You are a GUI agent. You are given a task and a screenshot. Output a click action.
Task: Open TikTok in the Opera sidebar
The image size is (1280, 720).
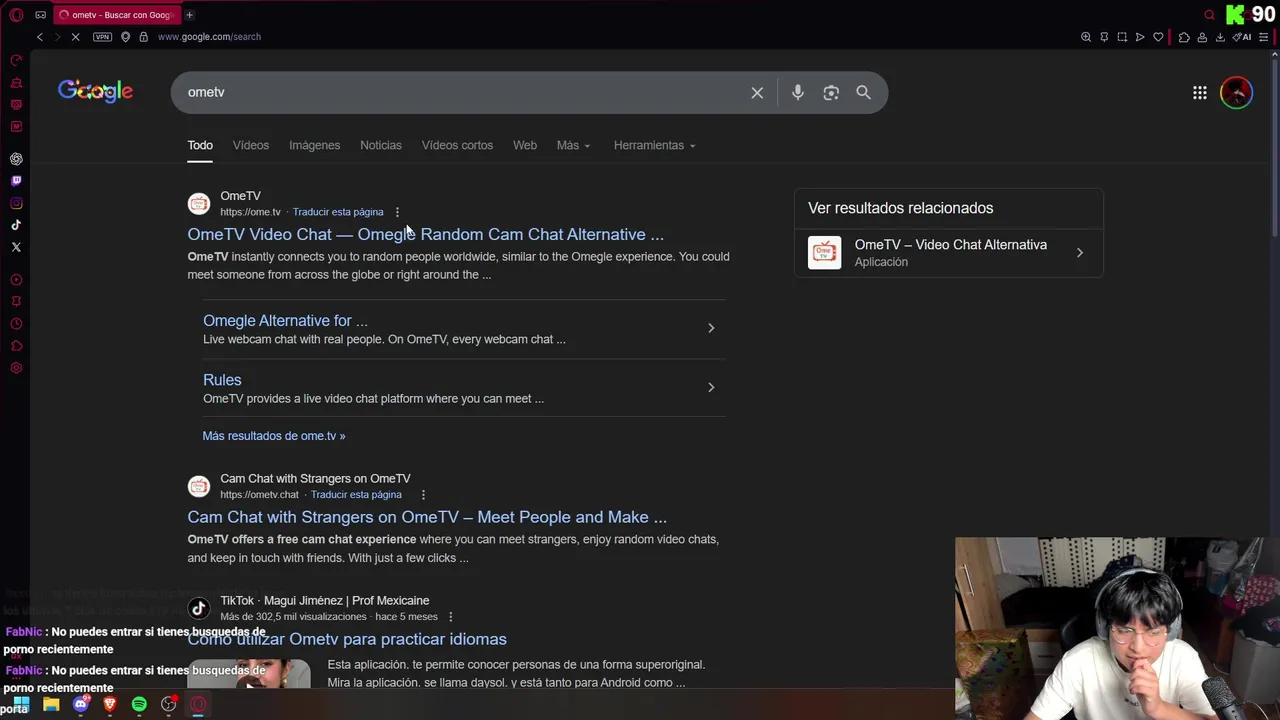[x=16, y=225]
